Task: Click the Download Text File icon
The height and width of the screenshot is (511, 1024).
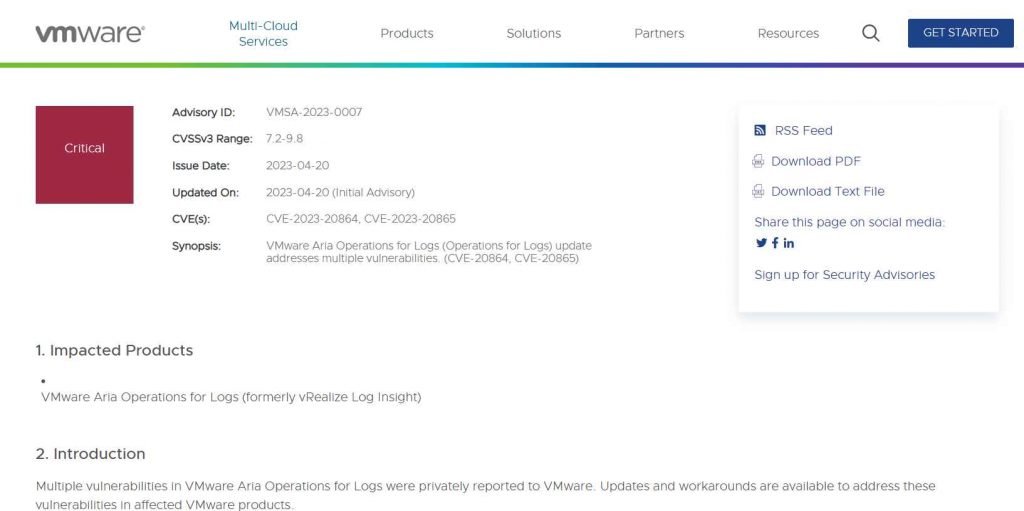Action: click(x=758, y=191)
